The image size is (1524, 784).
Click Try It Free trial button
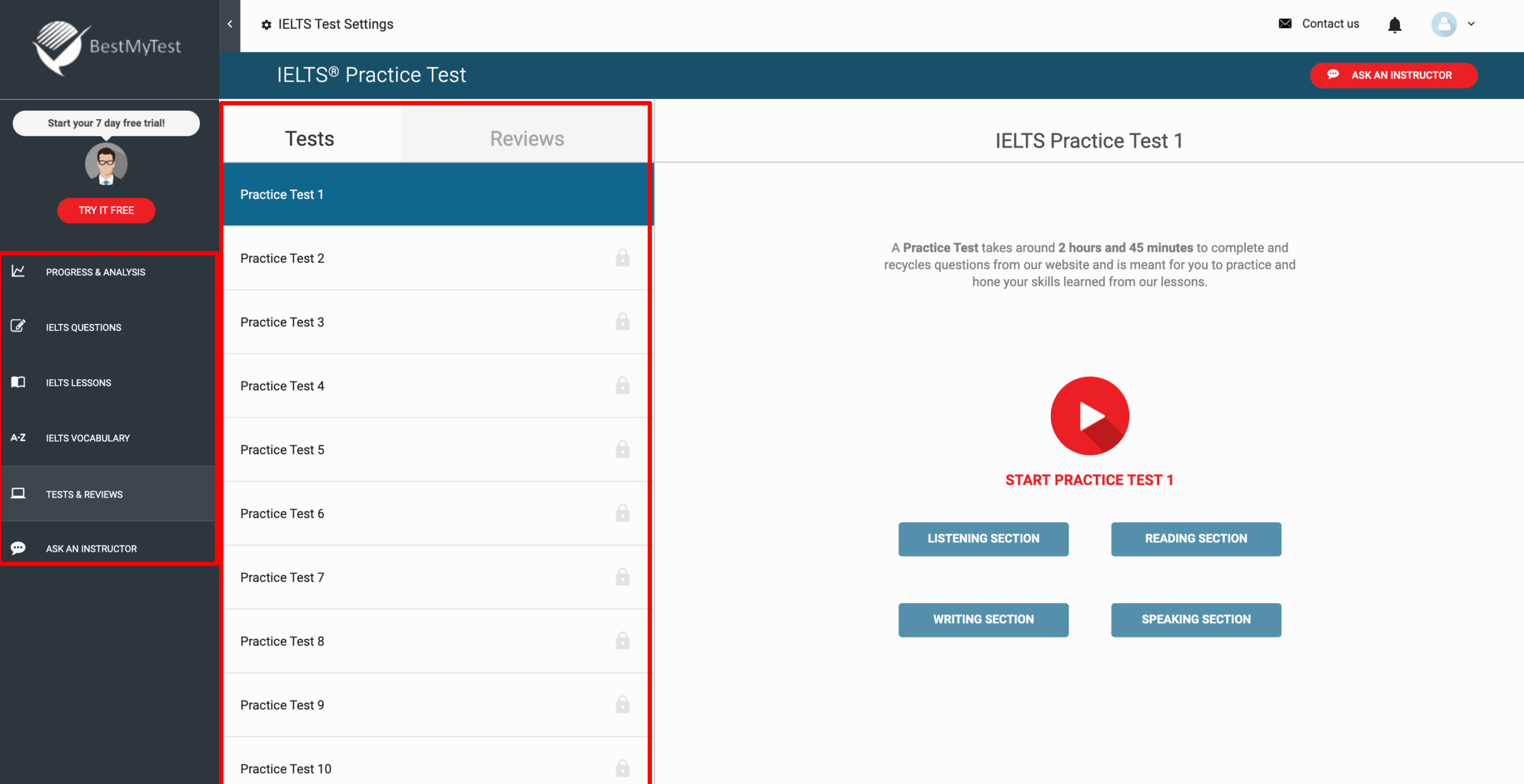(106, 210)
